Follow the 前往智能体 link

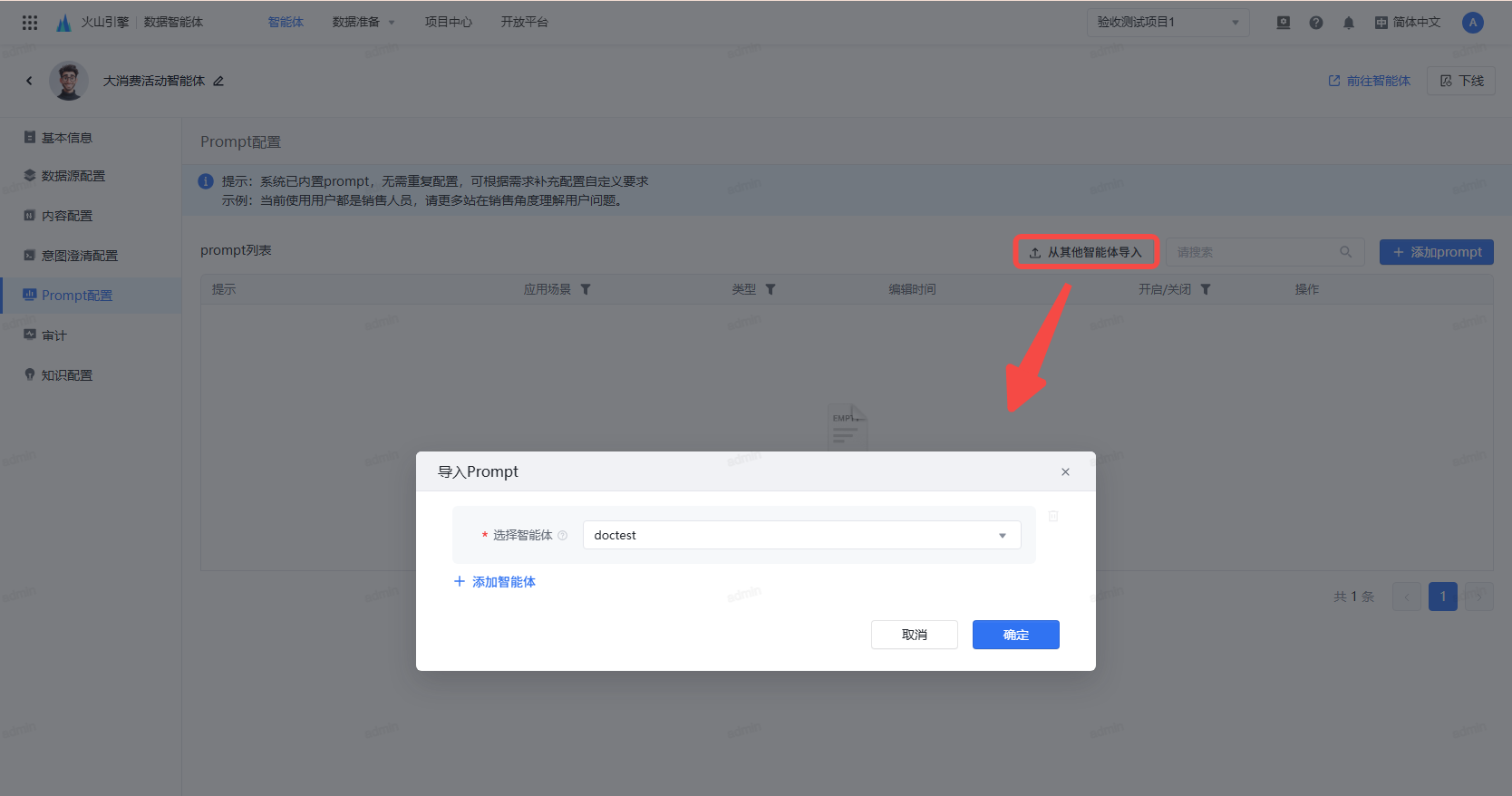click(1369, 81)
